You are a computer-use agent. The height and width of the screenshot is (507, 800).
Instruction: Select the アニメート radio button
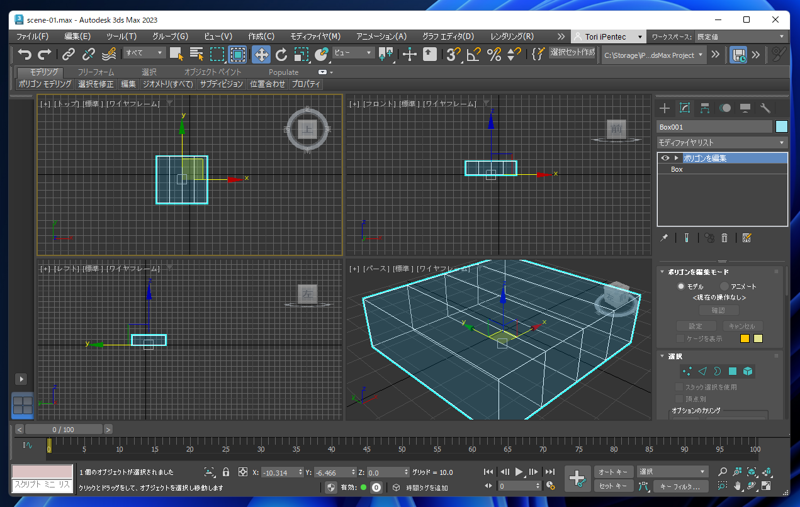[724, 286]
